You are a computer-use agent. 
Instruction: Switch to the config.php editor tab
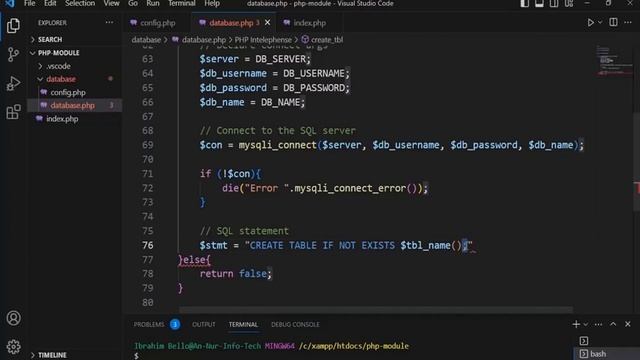point(158,23)
